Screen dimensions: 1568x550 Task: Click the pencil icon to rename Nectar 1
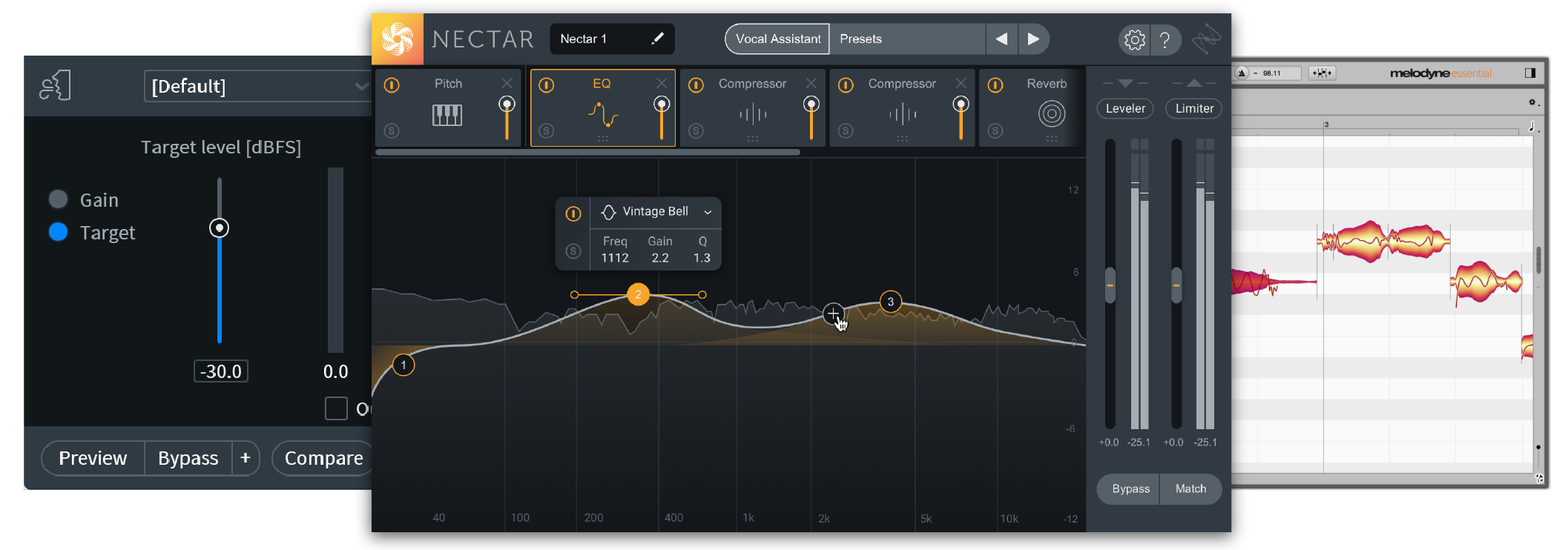tap(657, 39)
